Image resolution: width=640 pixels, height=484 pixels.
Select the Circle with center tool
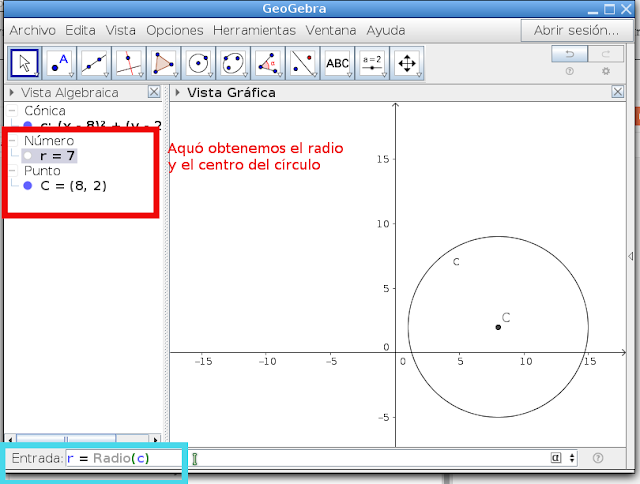point(198,63)
